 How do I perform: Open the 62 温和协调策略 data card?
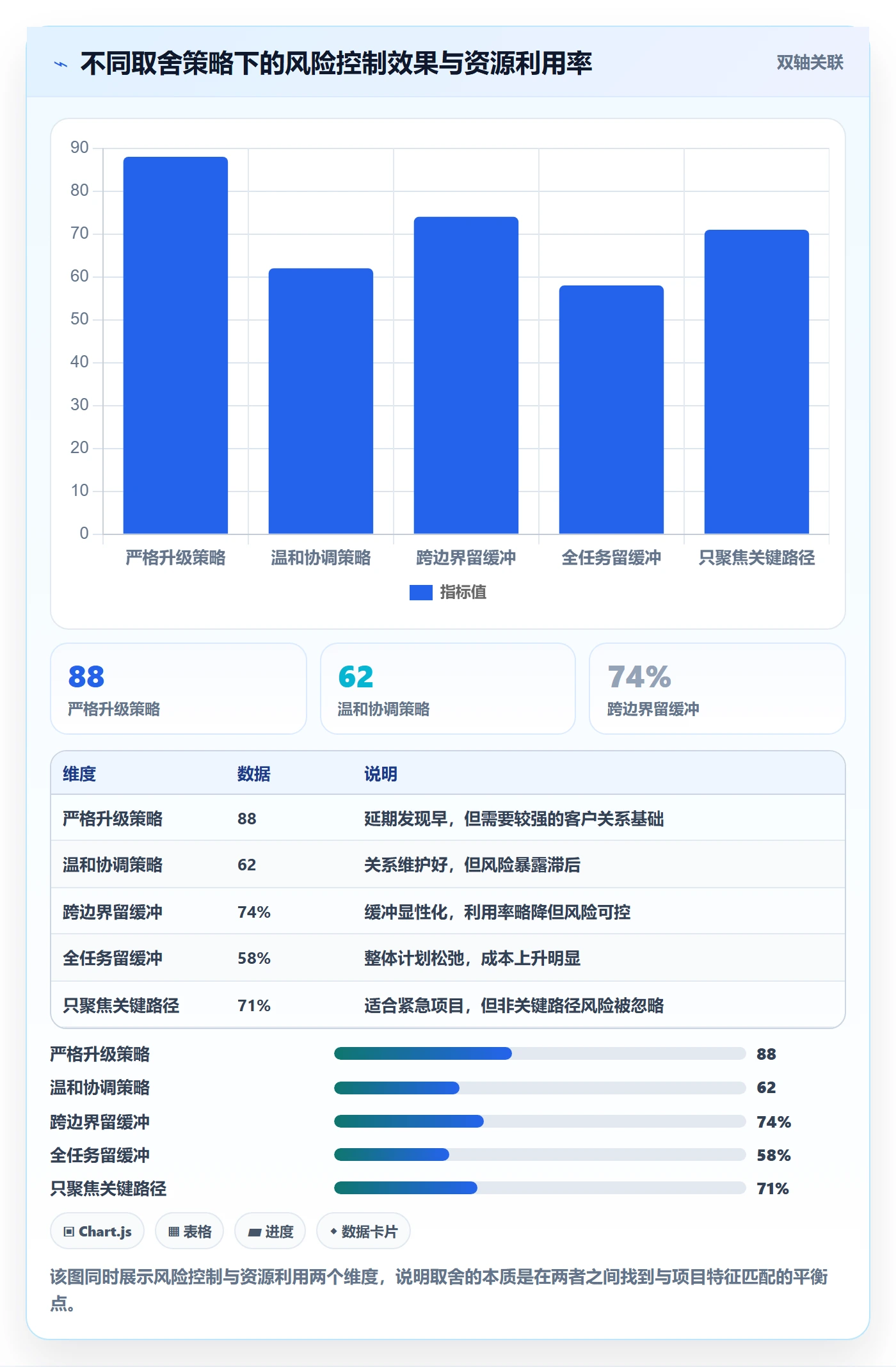point(448,689)
